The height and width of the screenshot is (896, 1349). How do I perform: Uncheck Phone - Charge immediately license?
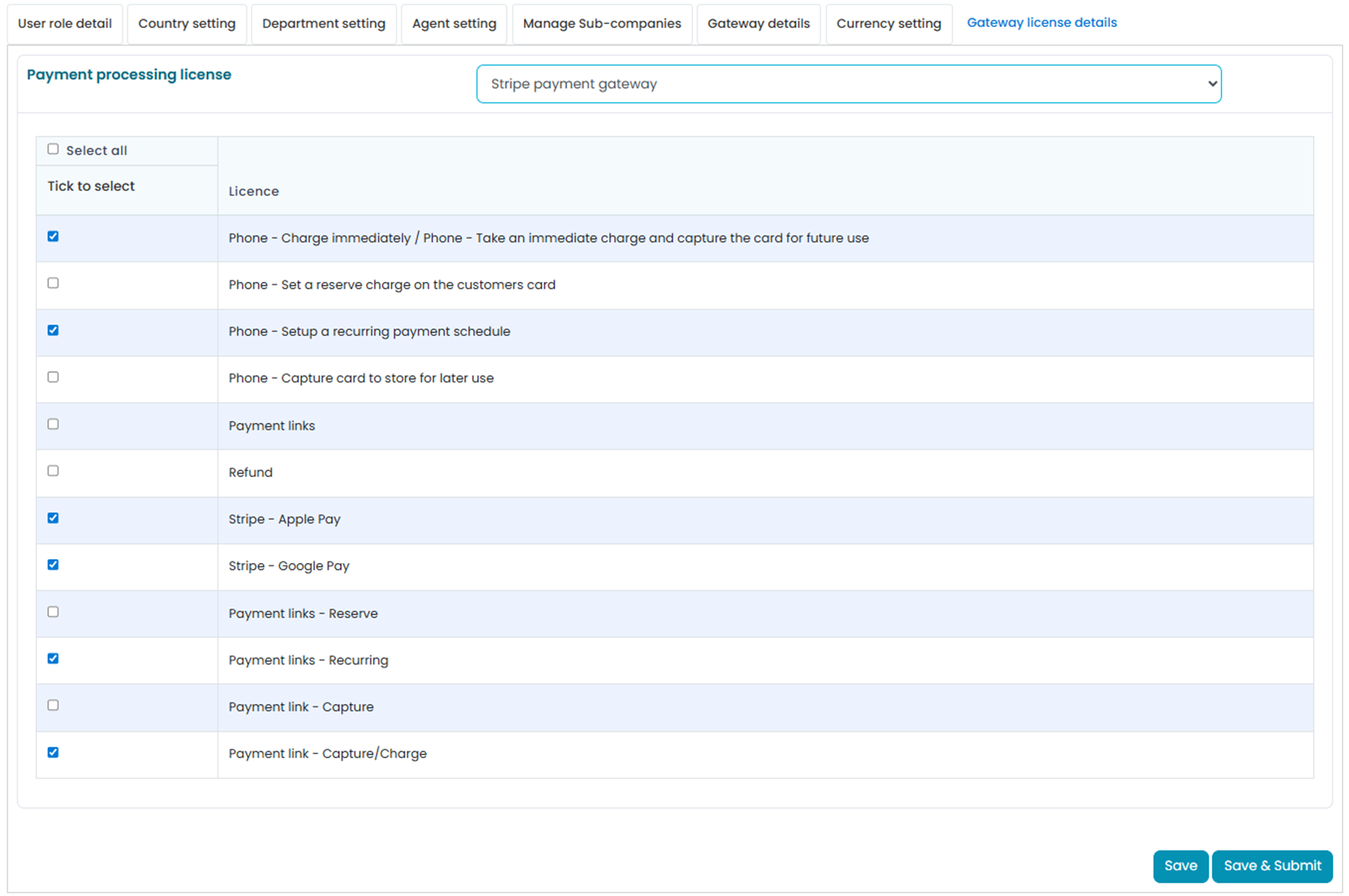pos(53,237)
